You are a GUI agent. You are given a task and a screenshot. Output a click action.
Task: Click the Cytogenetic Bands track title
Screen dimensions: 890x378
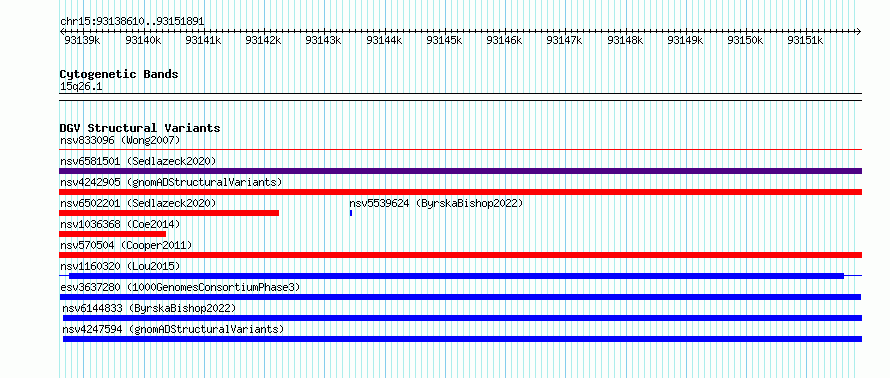[x=119, y=74]
